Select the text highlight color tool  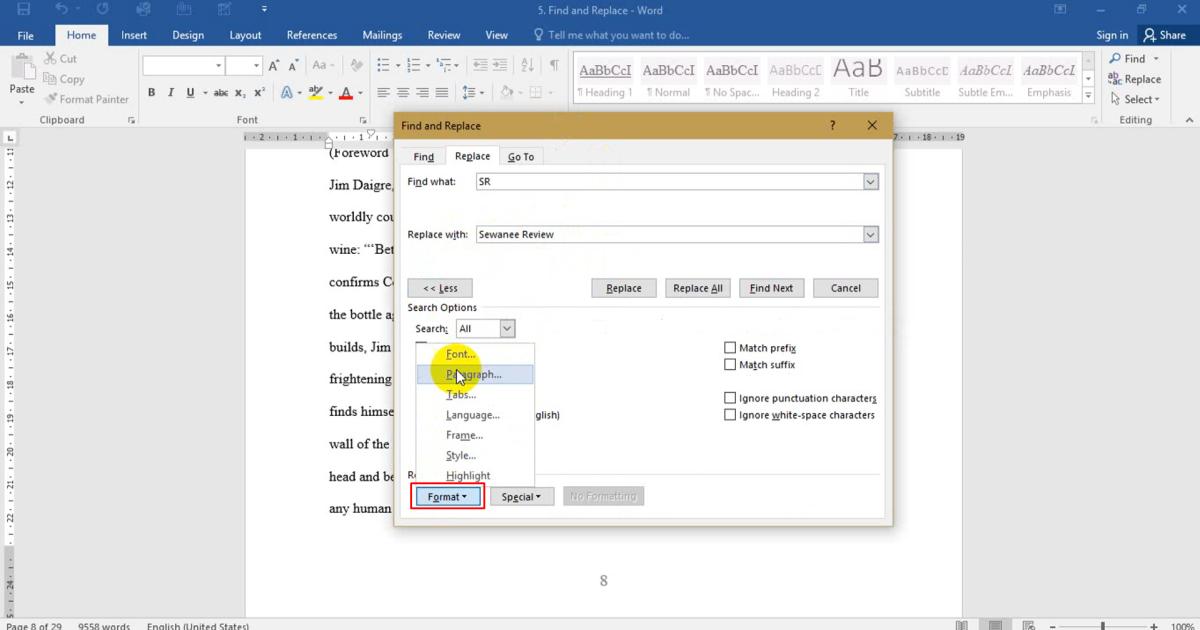point(315,93)
